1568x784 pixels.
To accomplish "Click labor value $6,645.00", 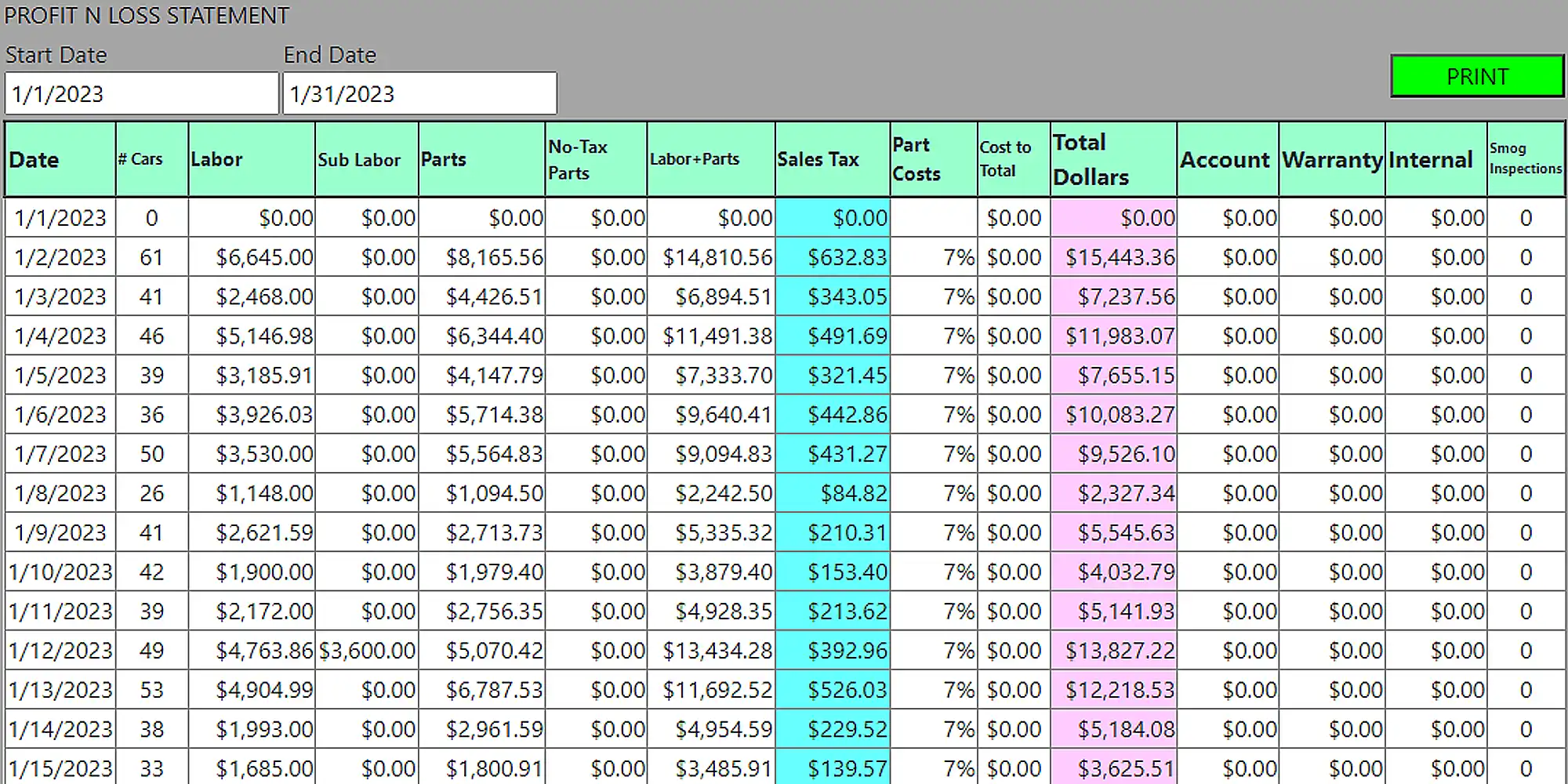I will point(252,256).
